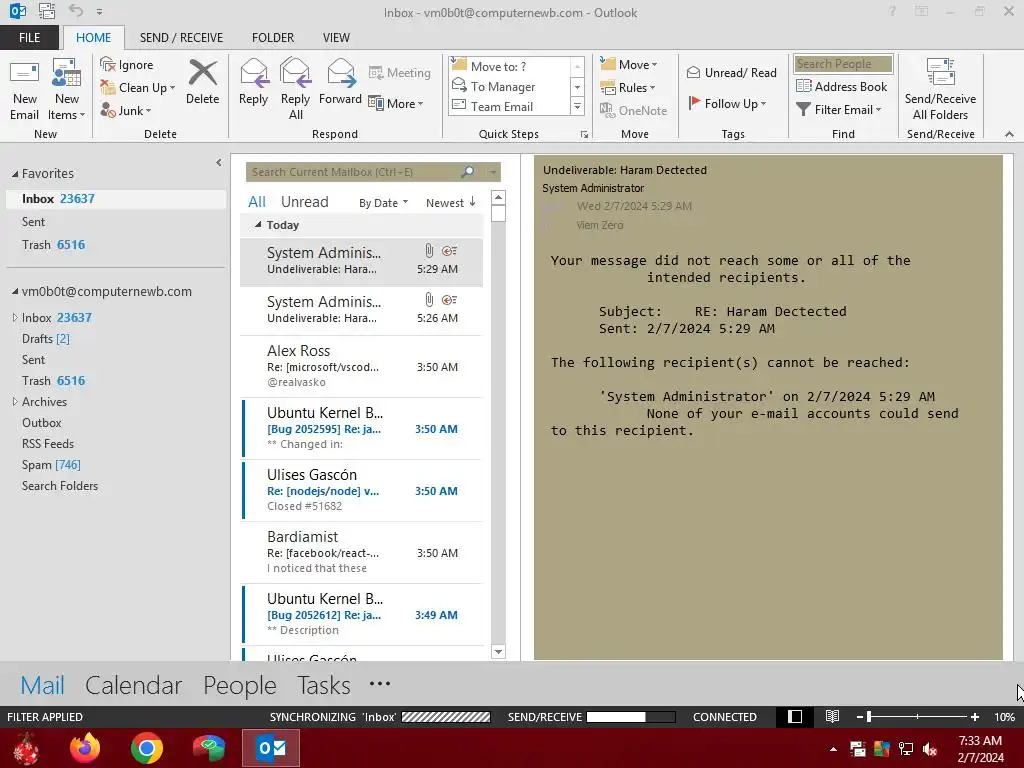The height and width of the screenshot is (768, 1024).
Task: Click the zoom in plus button
Action: 974,717
